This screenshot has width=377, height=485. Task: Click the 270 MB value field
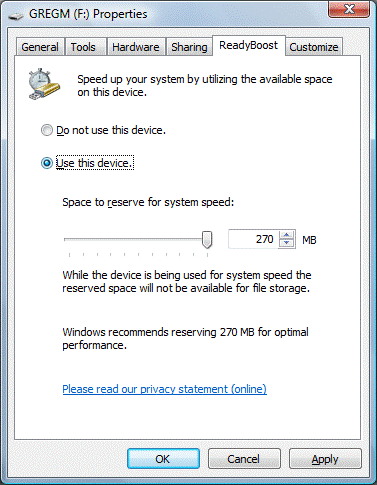[253, 239]
